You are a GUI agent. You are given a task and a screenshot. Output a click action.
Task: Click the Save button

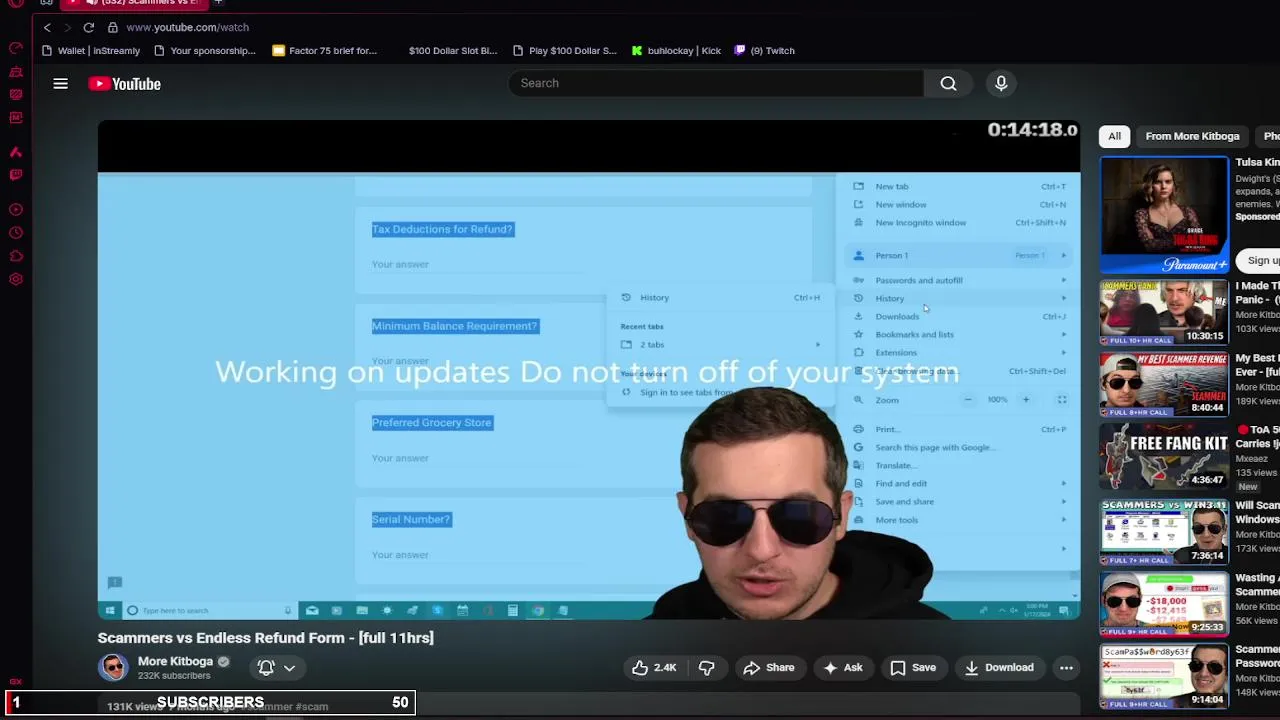913,668
